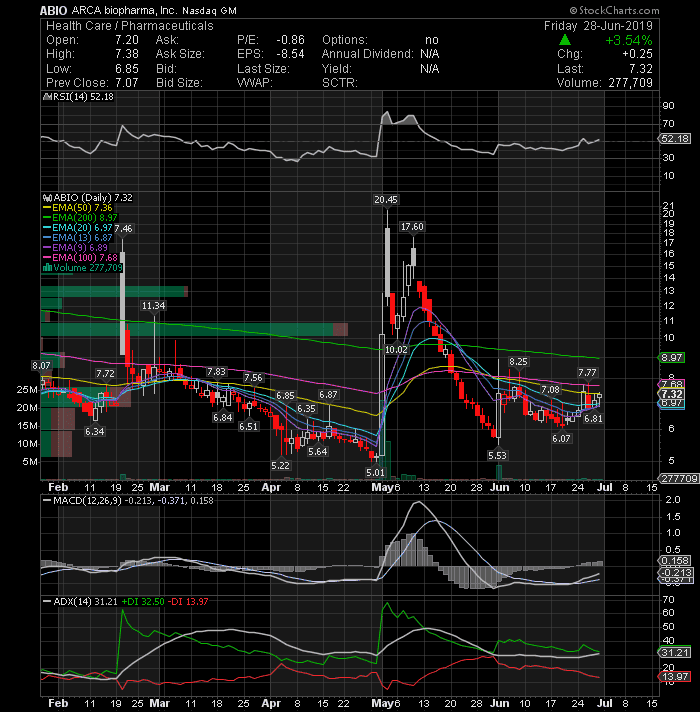Screen dimensions: 700x712
Task: Click the Volume value 277,709 in header
Action: pyautogui.click(x=630, y=83)
